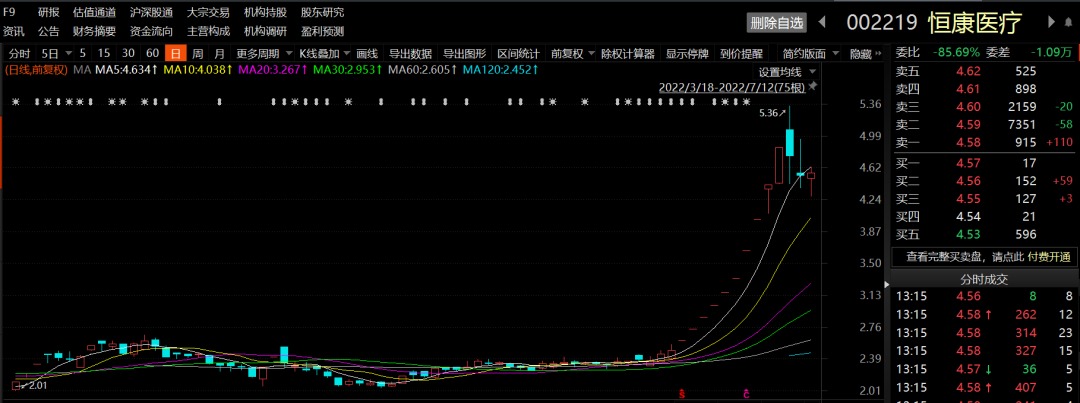Screen dimensions: 1080x403
Task: Open the 研报 menu item
Action: (x=48, y=12)
